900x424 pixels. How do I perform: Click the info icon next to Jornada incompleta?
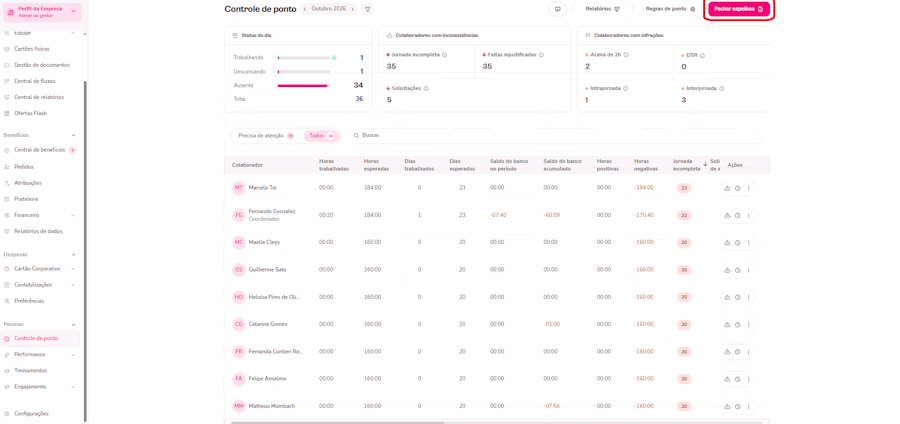pos(445,55)
